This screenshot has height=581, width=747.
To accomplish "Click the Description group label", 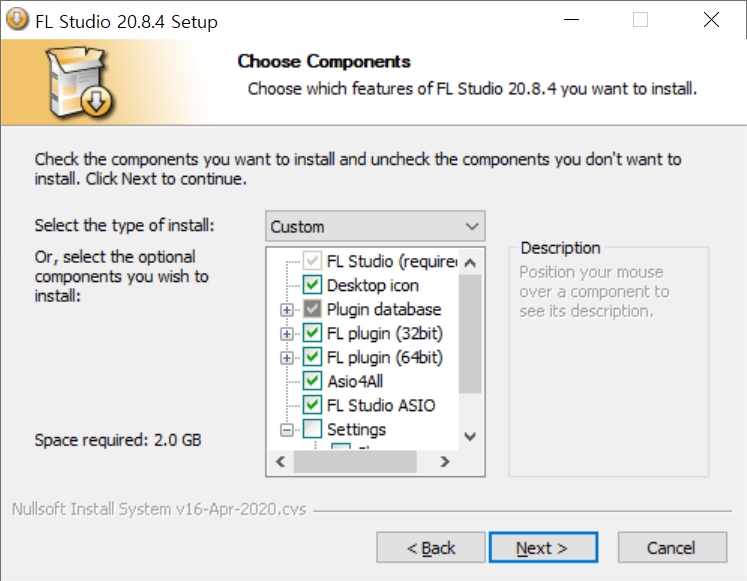I will 560,248.
